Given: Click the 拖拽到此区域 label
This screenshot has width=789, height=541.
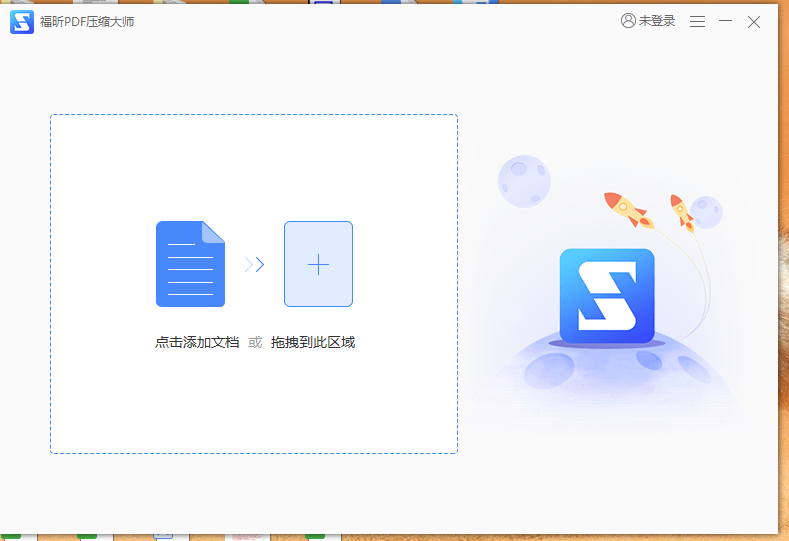Looking at the screenshot, I should pyautogui.click(x=313, y=342).
